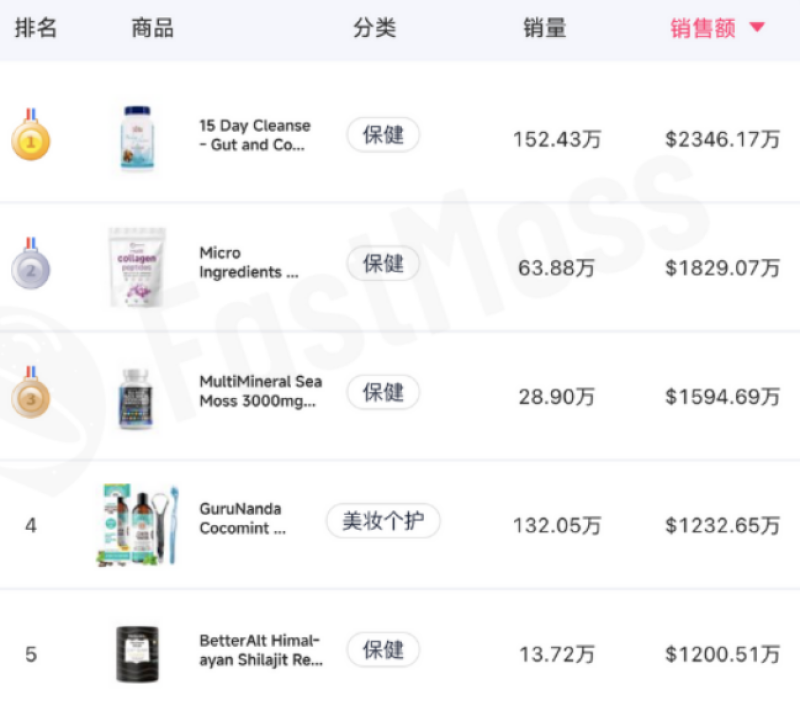Open the 15 Day Cleanse product link

click(255, 135)
